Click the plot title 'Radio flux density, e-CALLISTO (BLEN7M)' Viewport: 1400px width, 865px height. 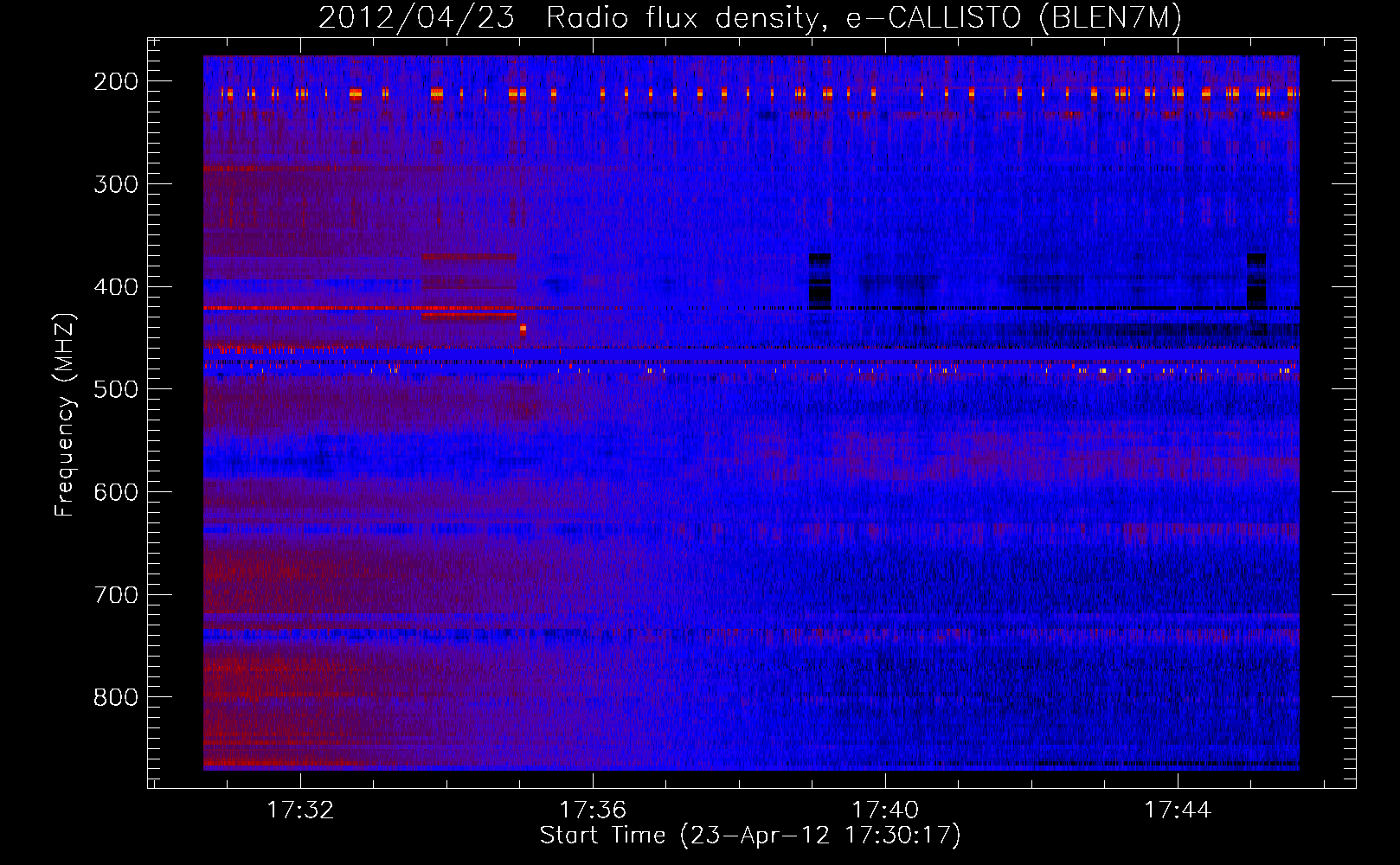(864, 18)
